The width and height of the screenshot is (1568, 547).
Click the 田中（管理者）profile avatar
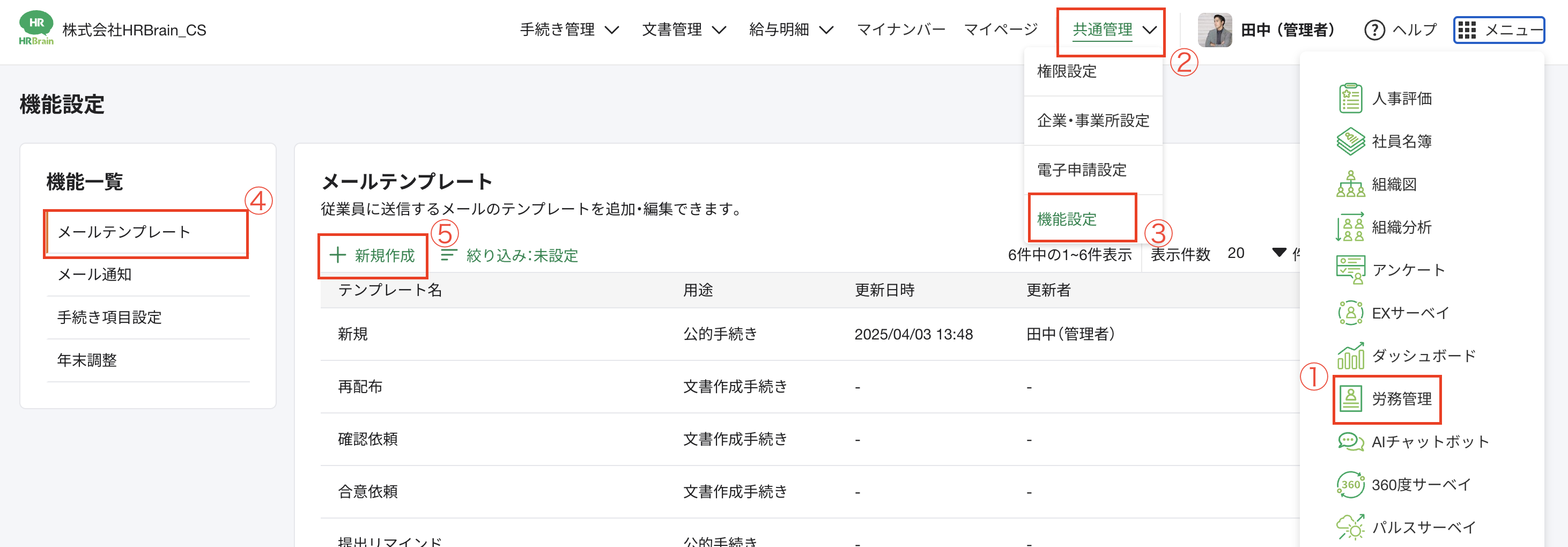[x=1215, y=28]
